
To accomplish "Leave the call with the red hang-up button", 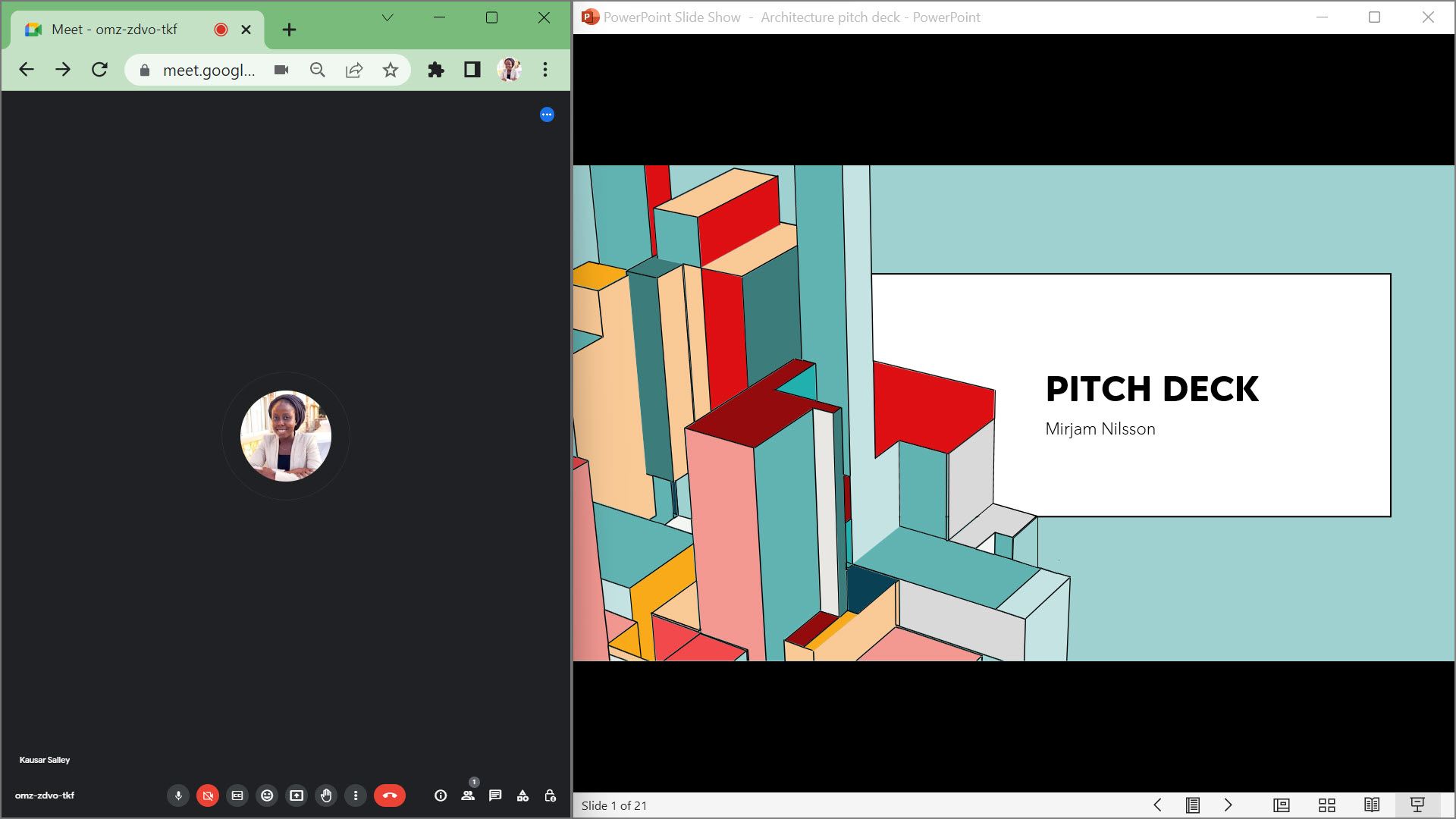I will point(390,795).
